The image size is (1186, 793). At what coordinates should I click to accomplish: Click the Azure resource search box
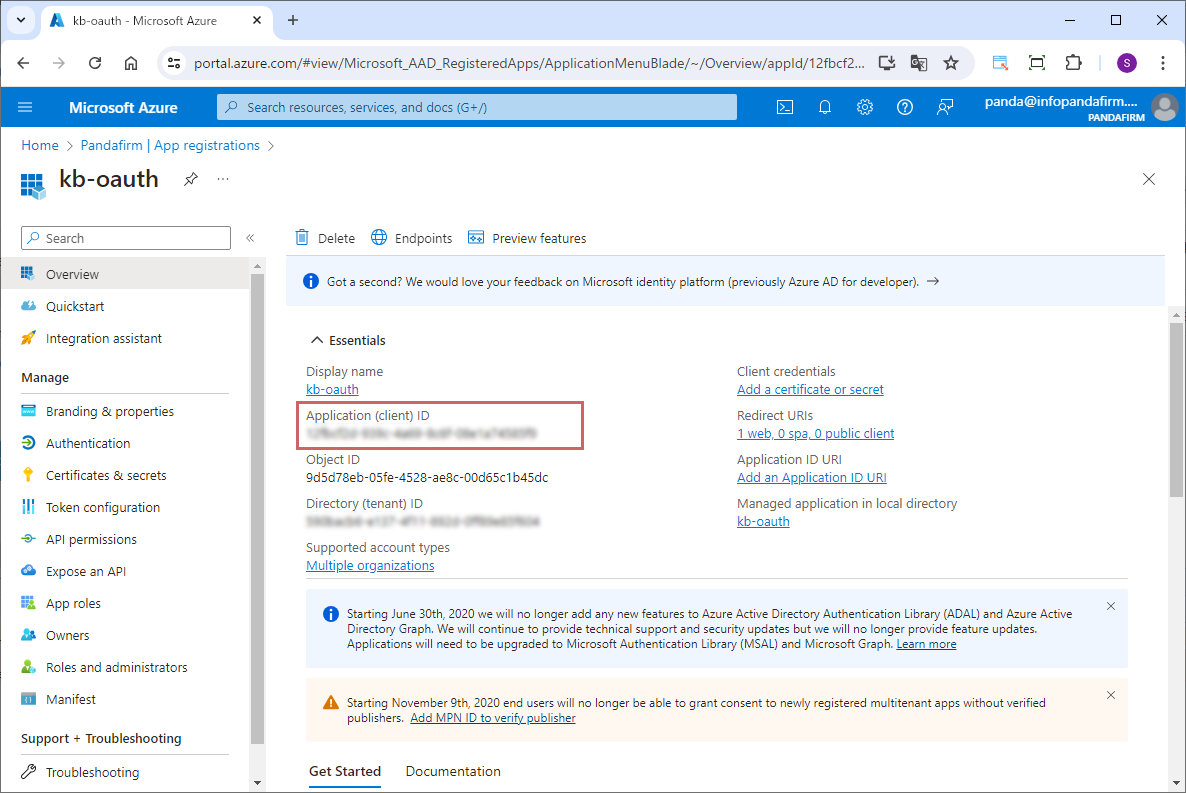point(477,107)
